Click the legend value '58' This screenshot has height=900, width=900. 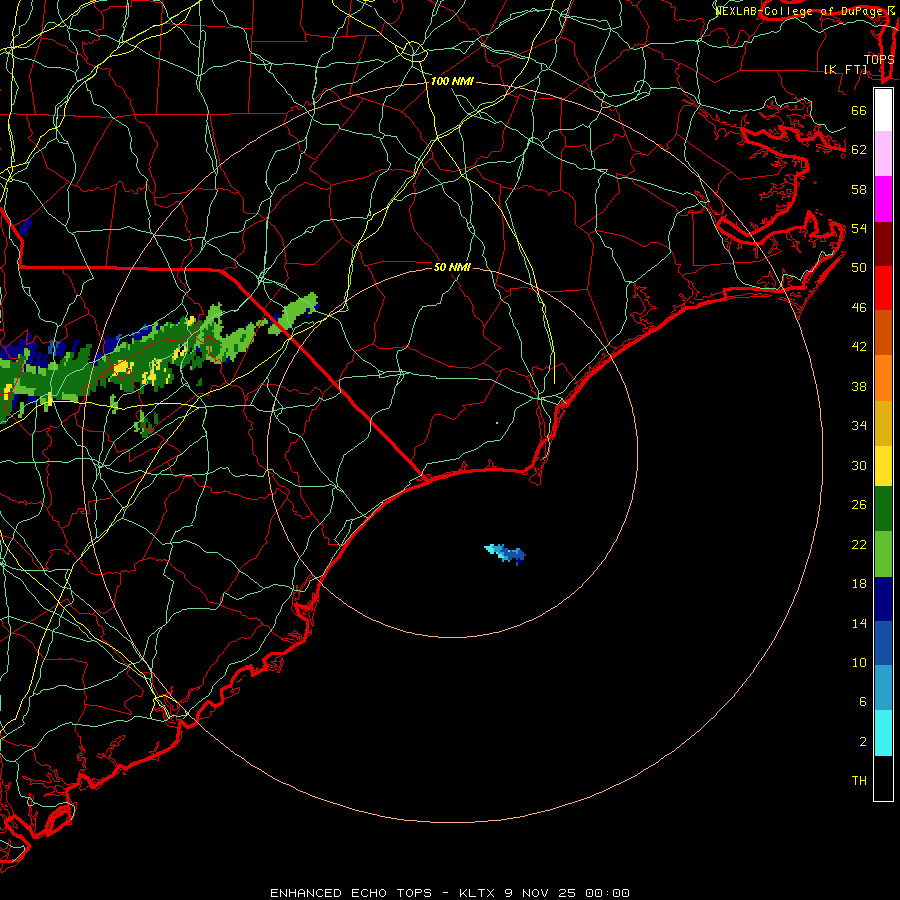point(859,189)
